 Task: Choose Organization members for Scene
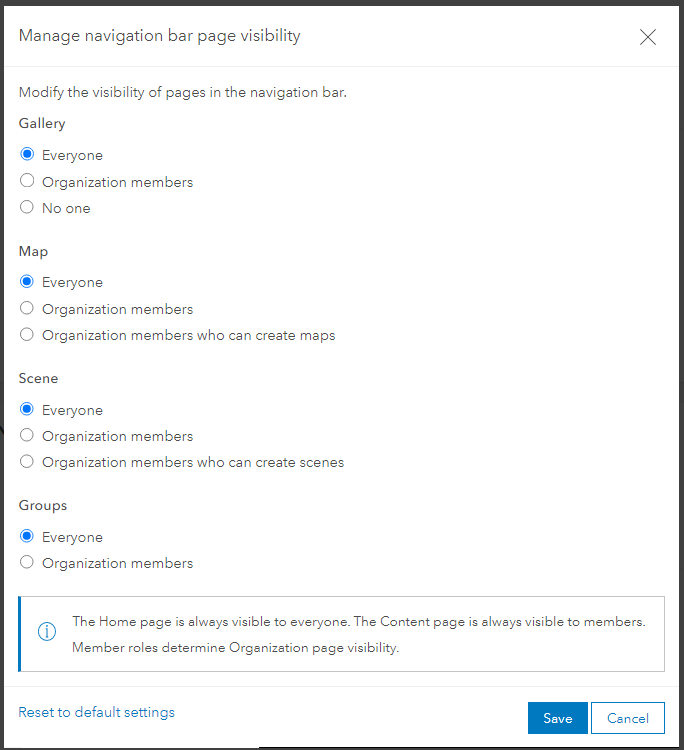(27, 435)
